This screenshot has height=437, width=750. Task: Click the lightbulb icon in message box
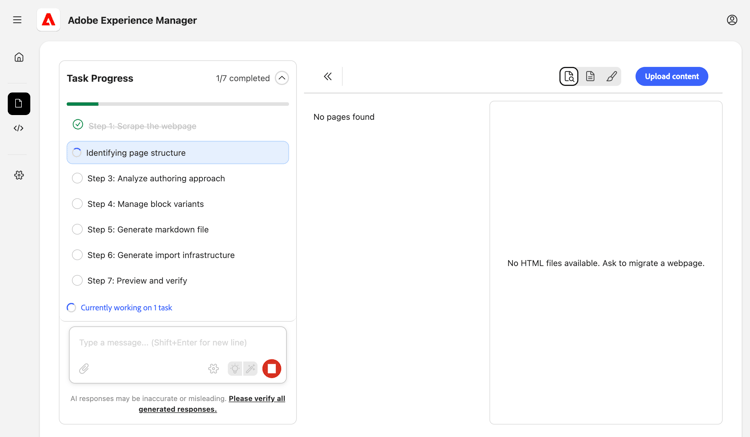(x=235, y=369)
